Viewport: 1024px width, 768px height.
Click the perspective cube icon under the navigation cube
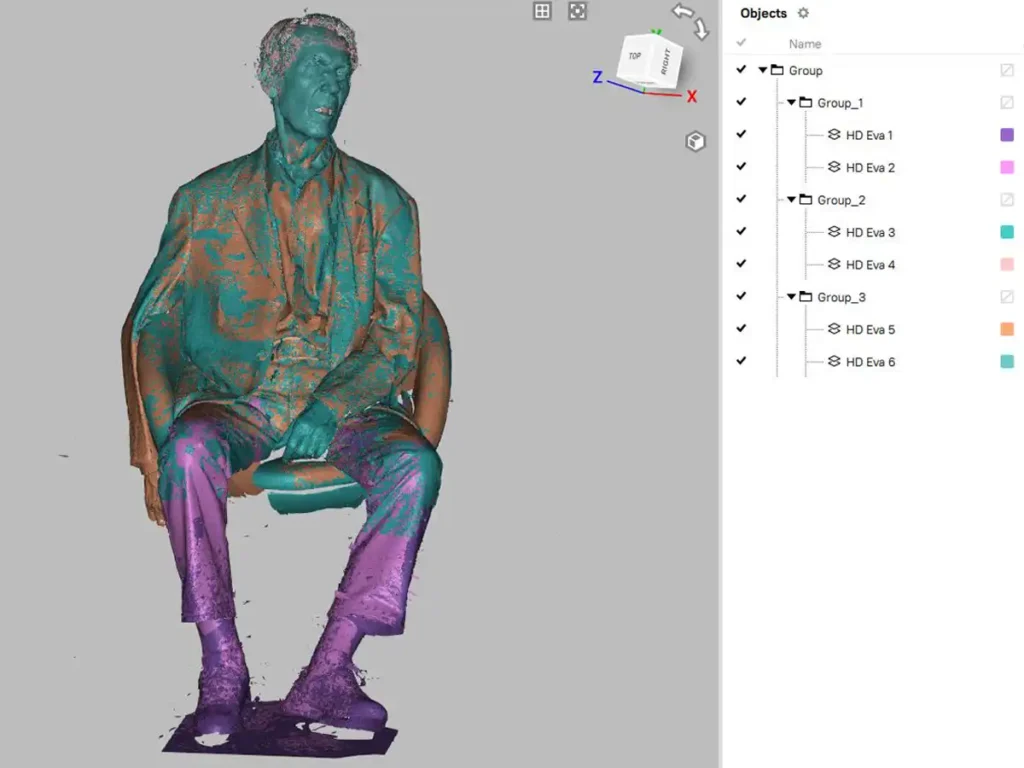(x=696, y=141)
